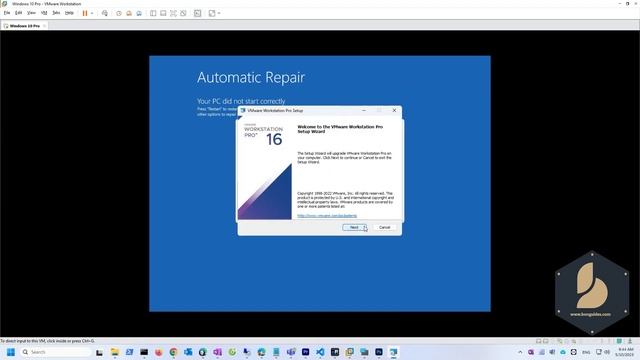Viewport: 640px width, 360px height.
Task: Open the File menu
Action: (x=7, y=13)
